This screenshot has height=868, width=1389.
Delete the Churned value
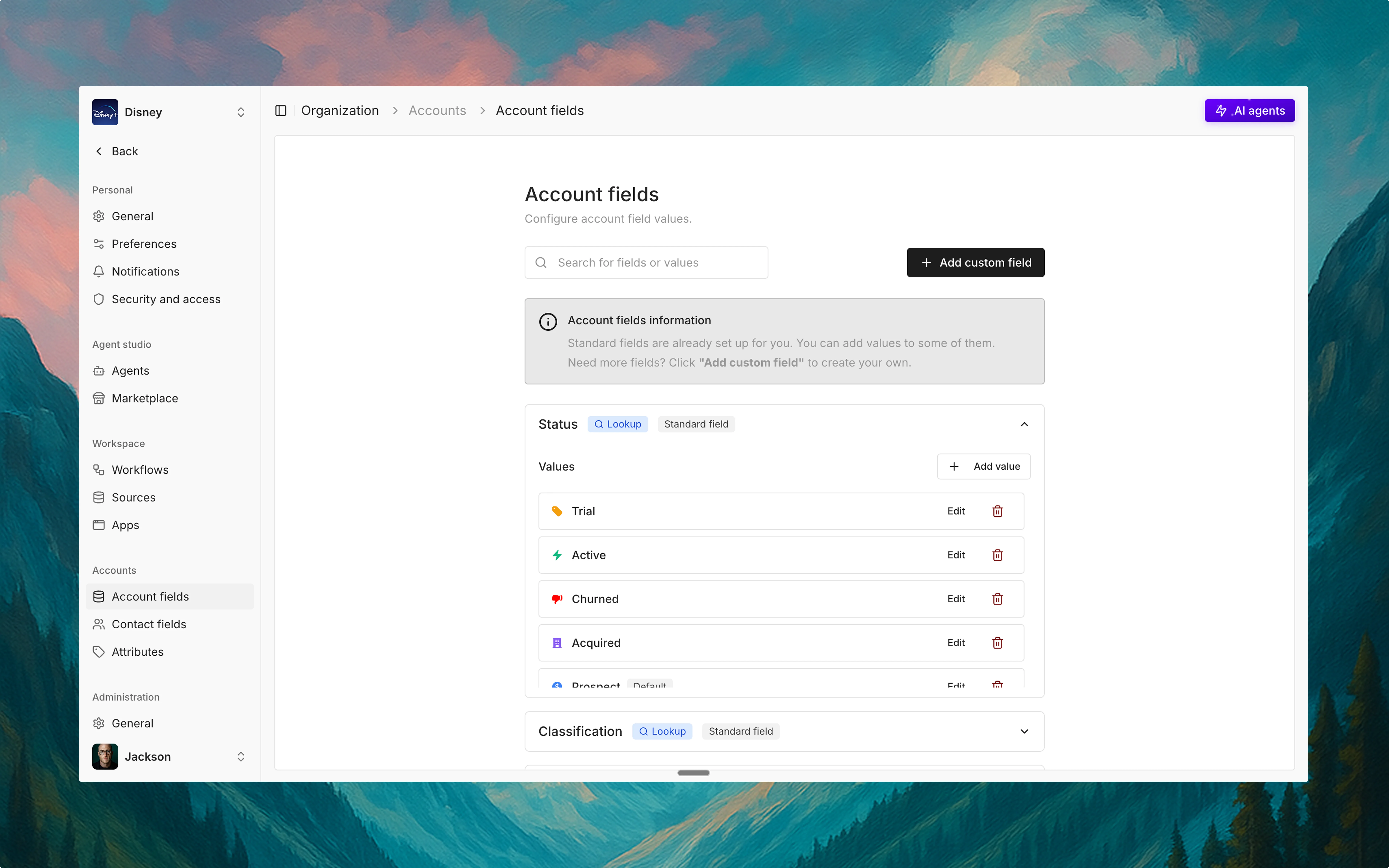[x=998, y=599]
